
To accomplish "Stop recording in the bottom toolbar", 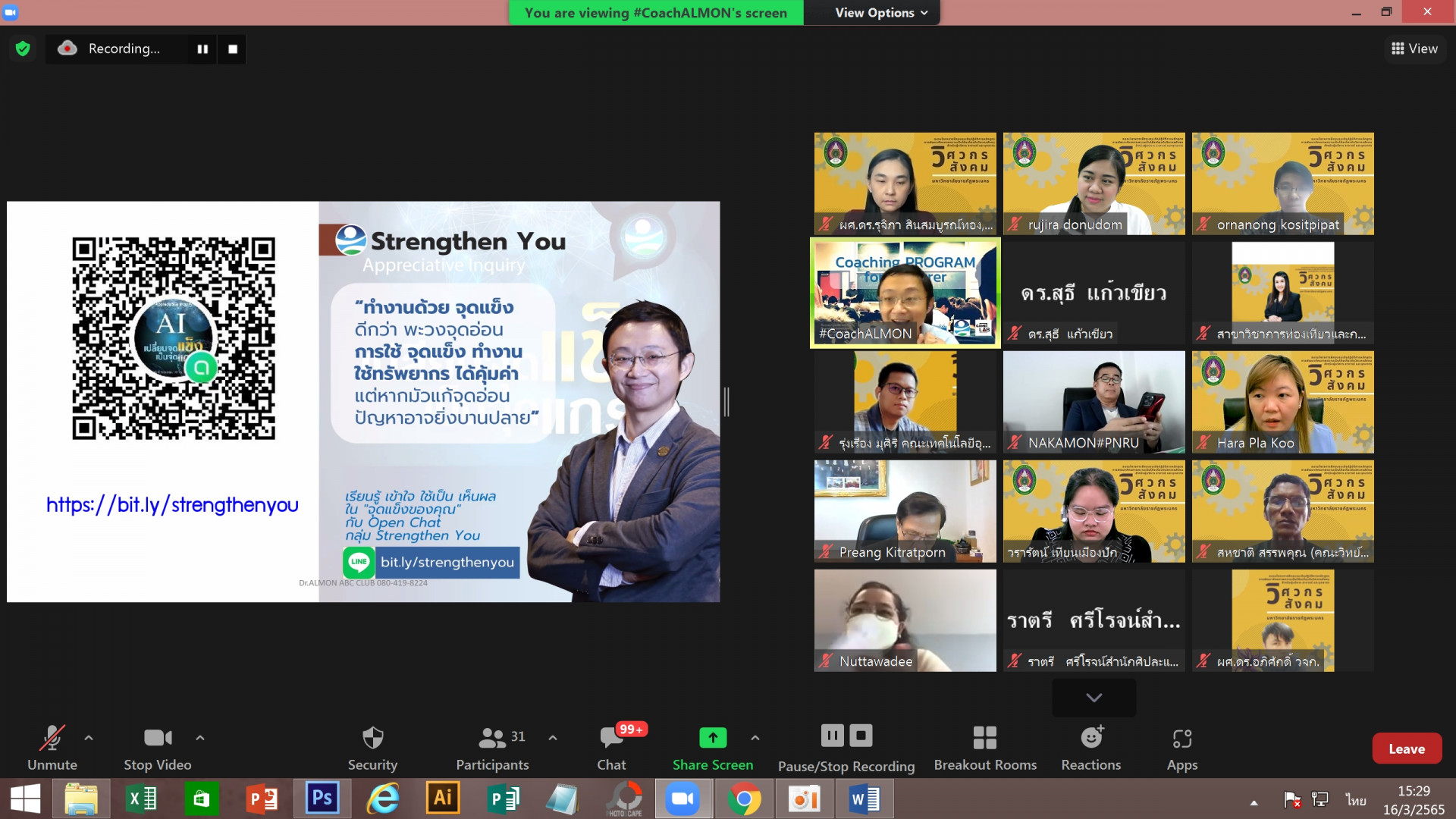I will pyautogui.click(x=861, y=736).
